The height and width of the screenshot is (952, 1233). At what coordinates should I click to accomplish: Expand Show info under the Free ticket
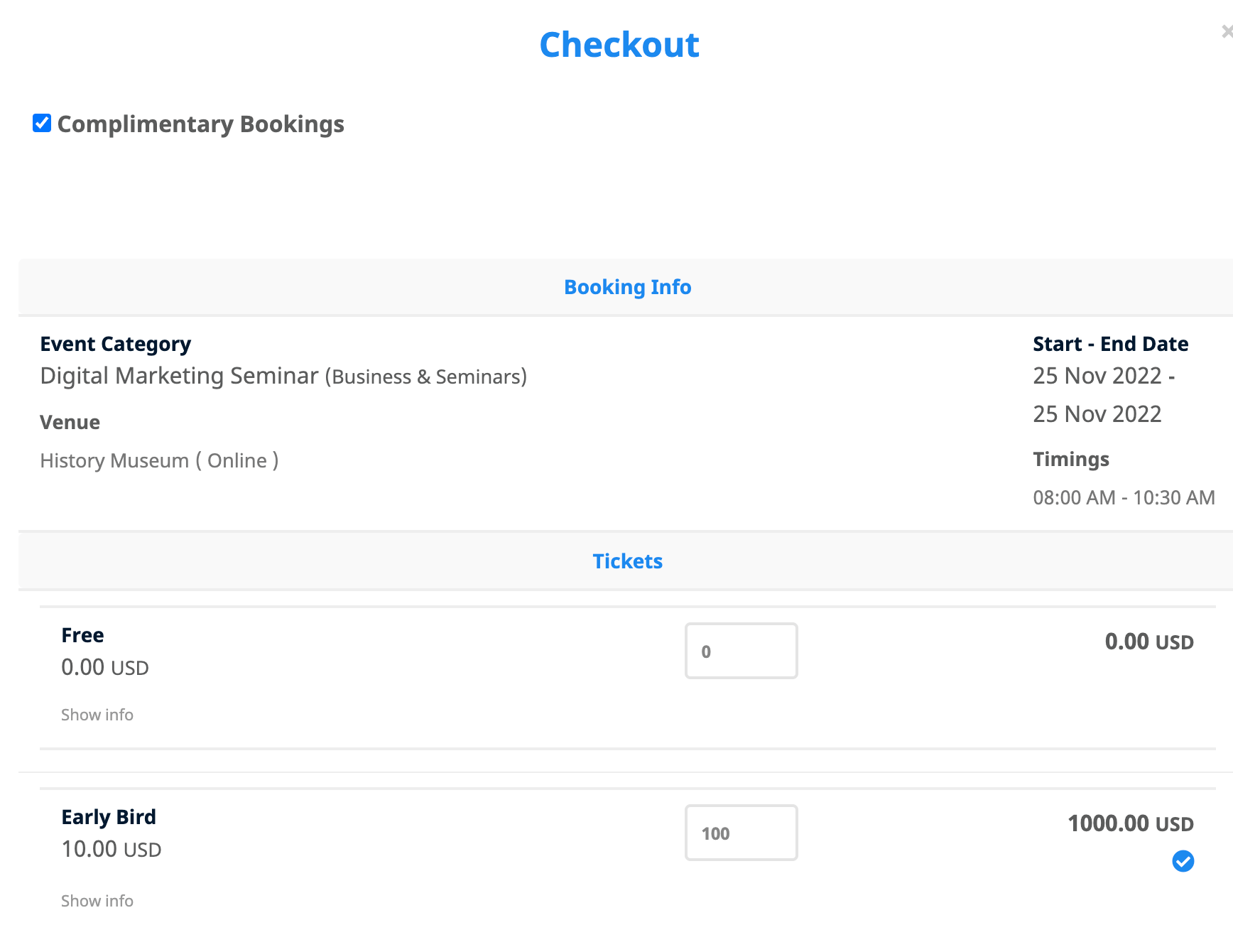click(x=97, y=715)
